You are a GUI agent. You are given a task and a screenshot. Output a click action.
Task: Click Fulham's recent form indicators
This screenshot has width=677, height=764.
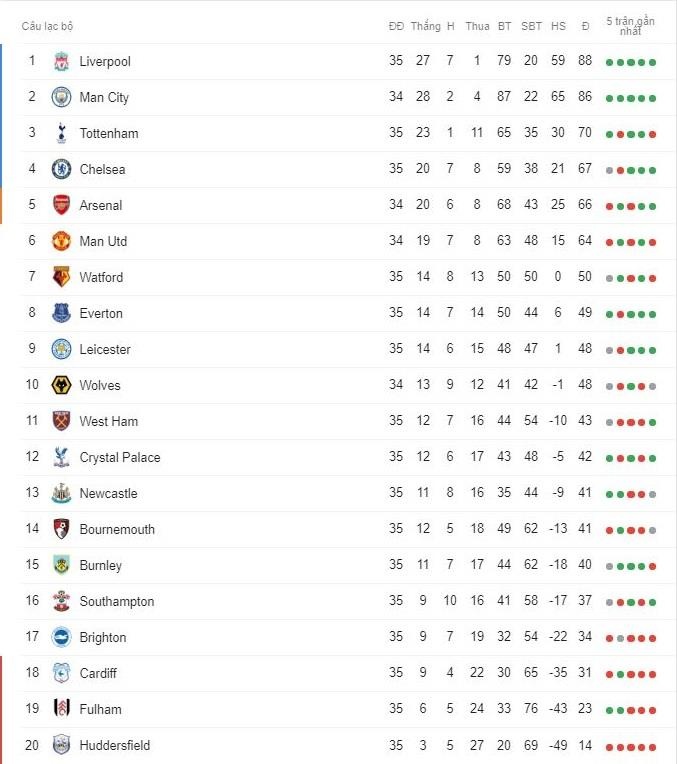[630, 710]
